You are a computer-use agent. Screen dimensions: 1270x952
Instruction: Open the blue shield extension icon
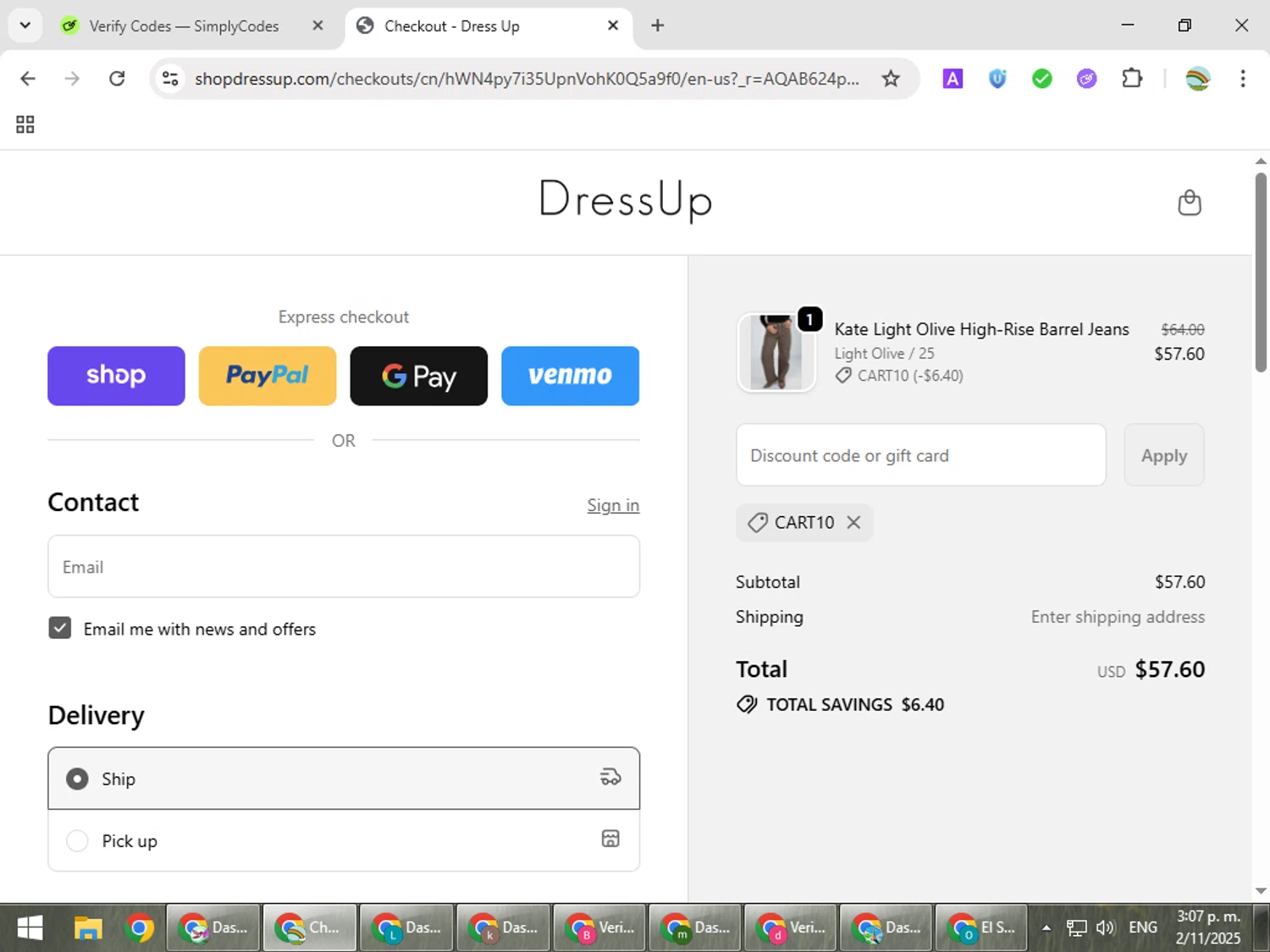pos(997,79)
